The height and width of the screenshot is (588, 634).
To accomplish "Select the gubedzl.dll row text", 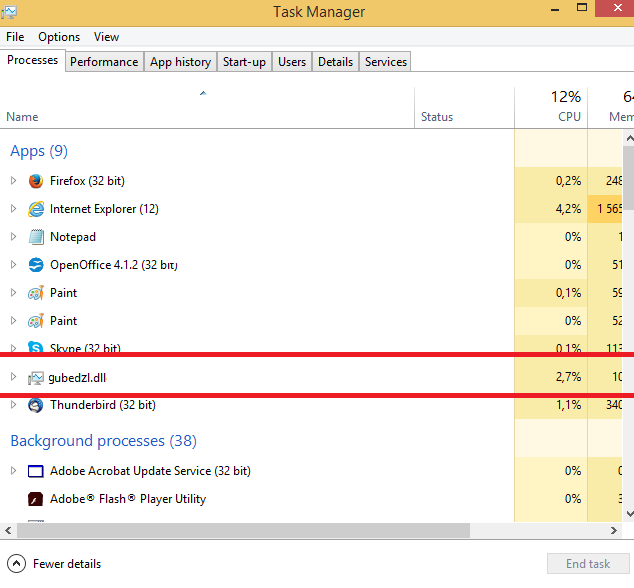I will click(77, 378).
